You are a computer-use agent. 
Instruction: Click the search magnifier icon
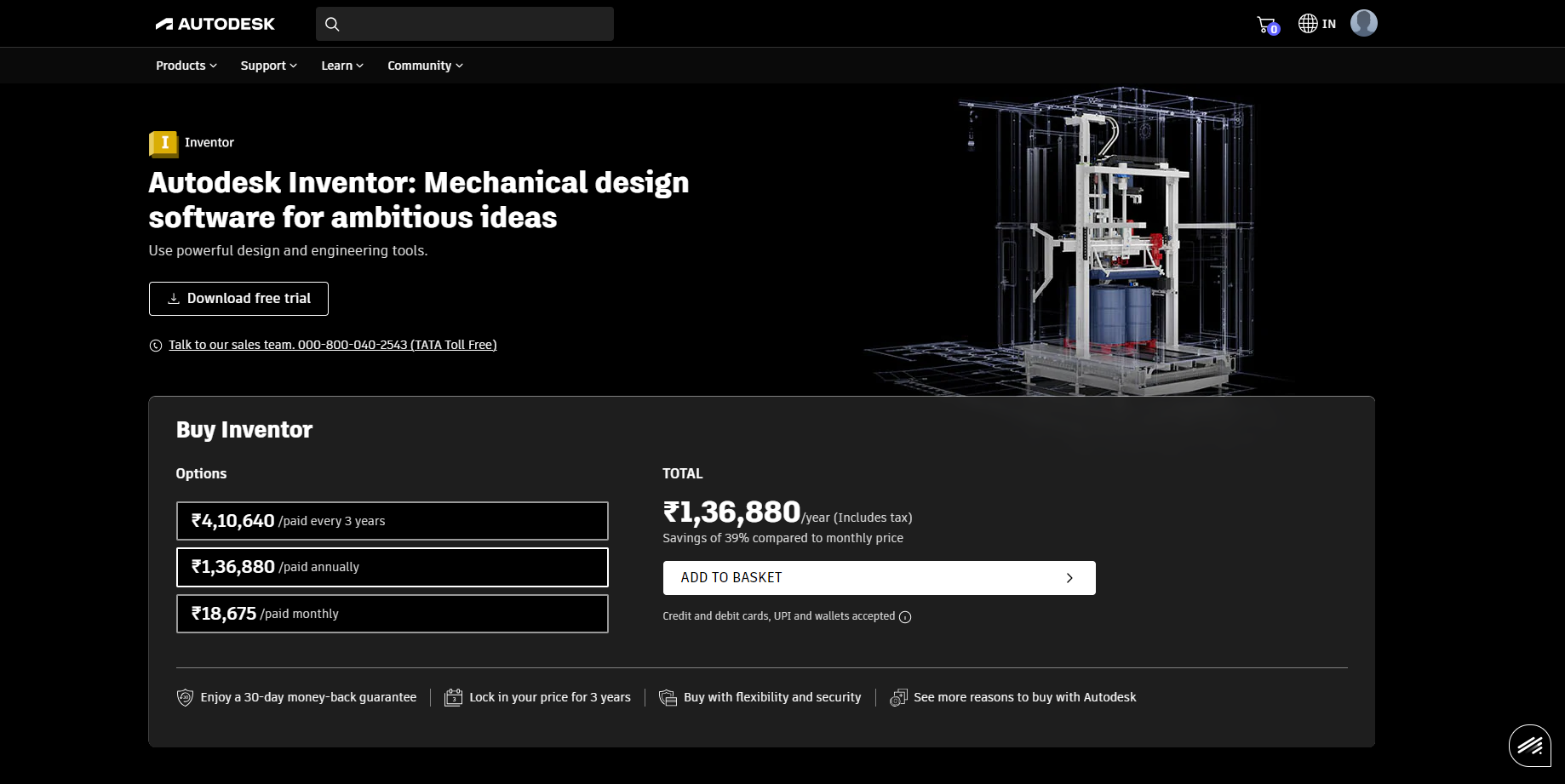click(332, 24)
